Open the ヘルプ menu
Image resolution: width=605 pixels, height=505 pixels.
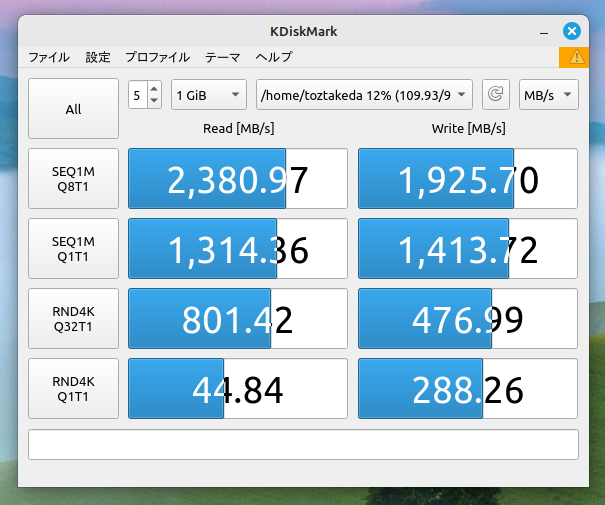point(274,57)
